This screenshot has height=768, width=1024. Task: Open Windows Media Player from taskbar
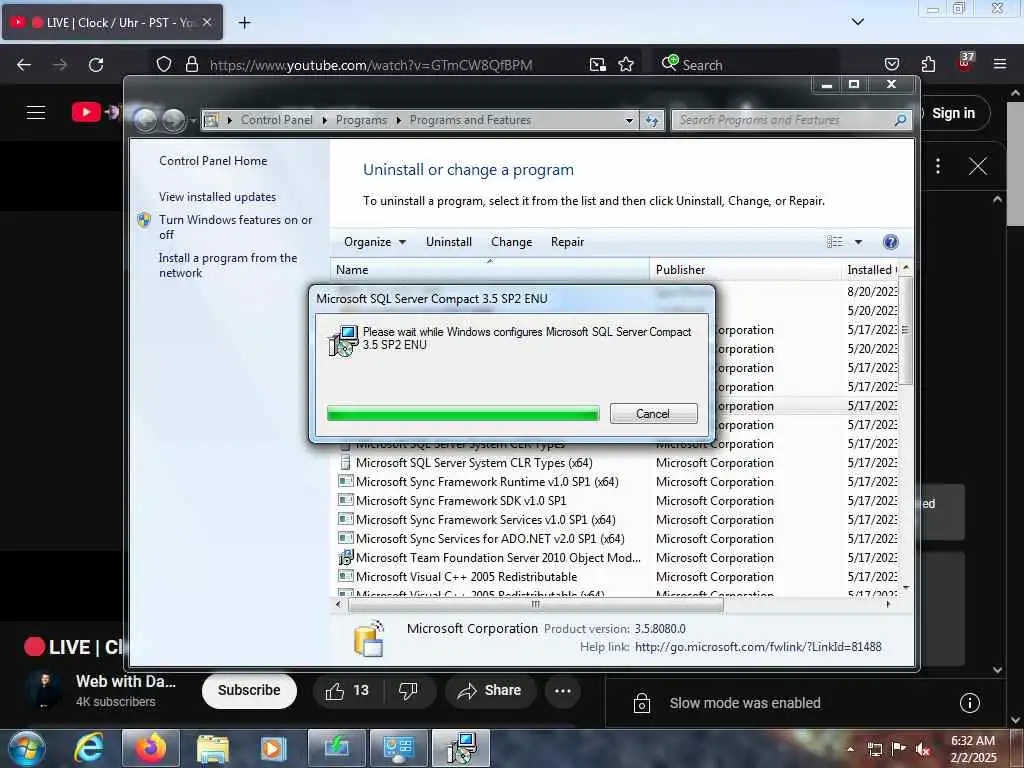point(273,748)
